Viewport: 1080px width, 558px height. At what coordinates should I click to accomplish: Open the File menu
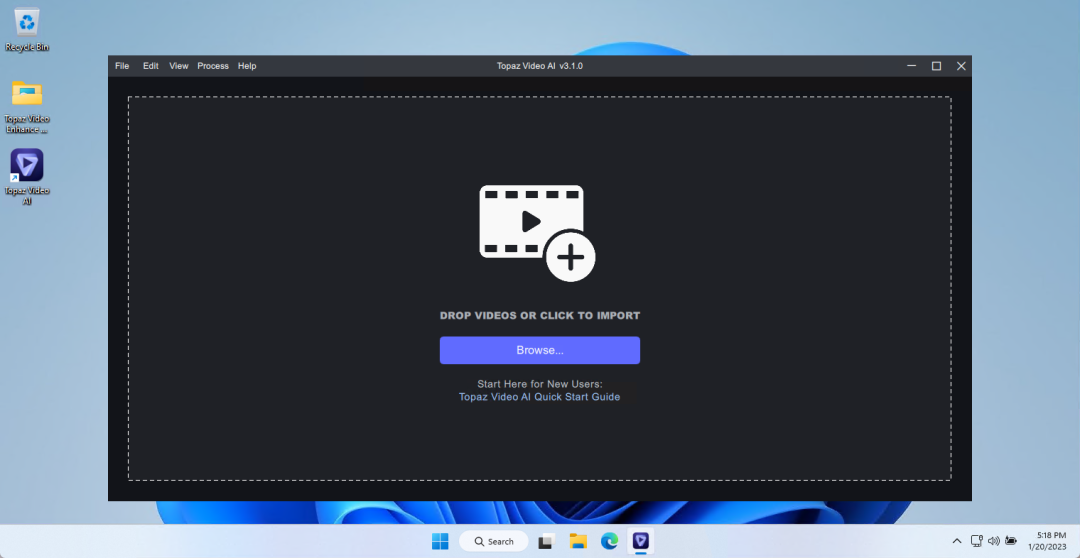[x=122, y=66]
